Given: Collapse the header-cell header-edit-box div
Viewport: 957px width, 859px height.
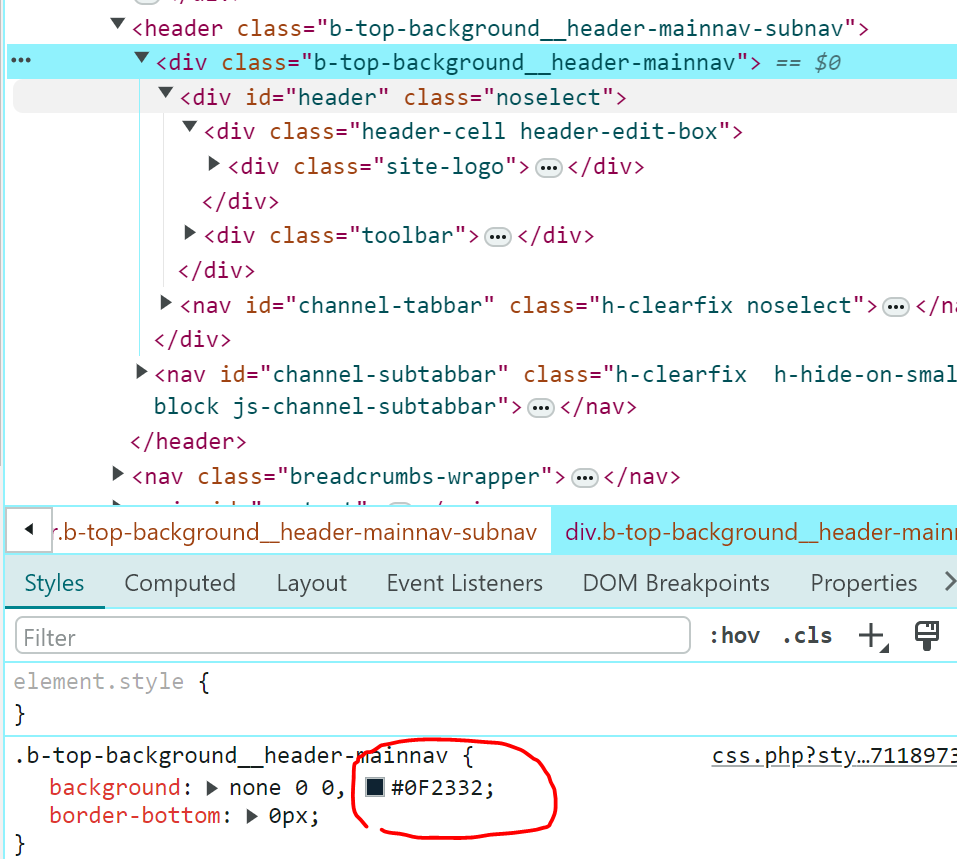Looking at the screenshot, I should (x=190, y=127).
